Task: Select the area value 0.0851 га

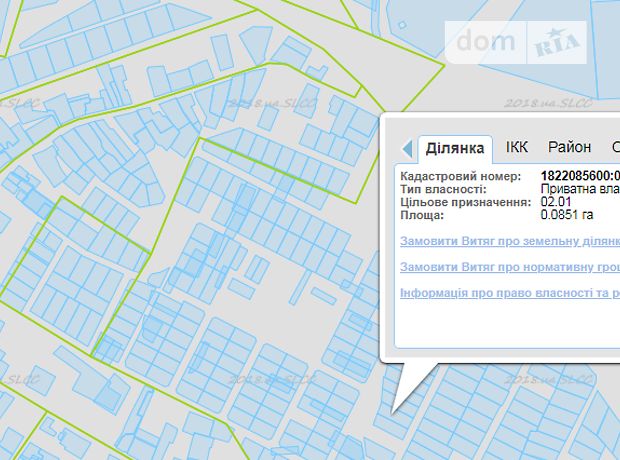Action: click(x=567, y=215)
